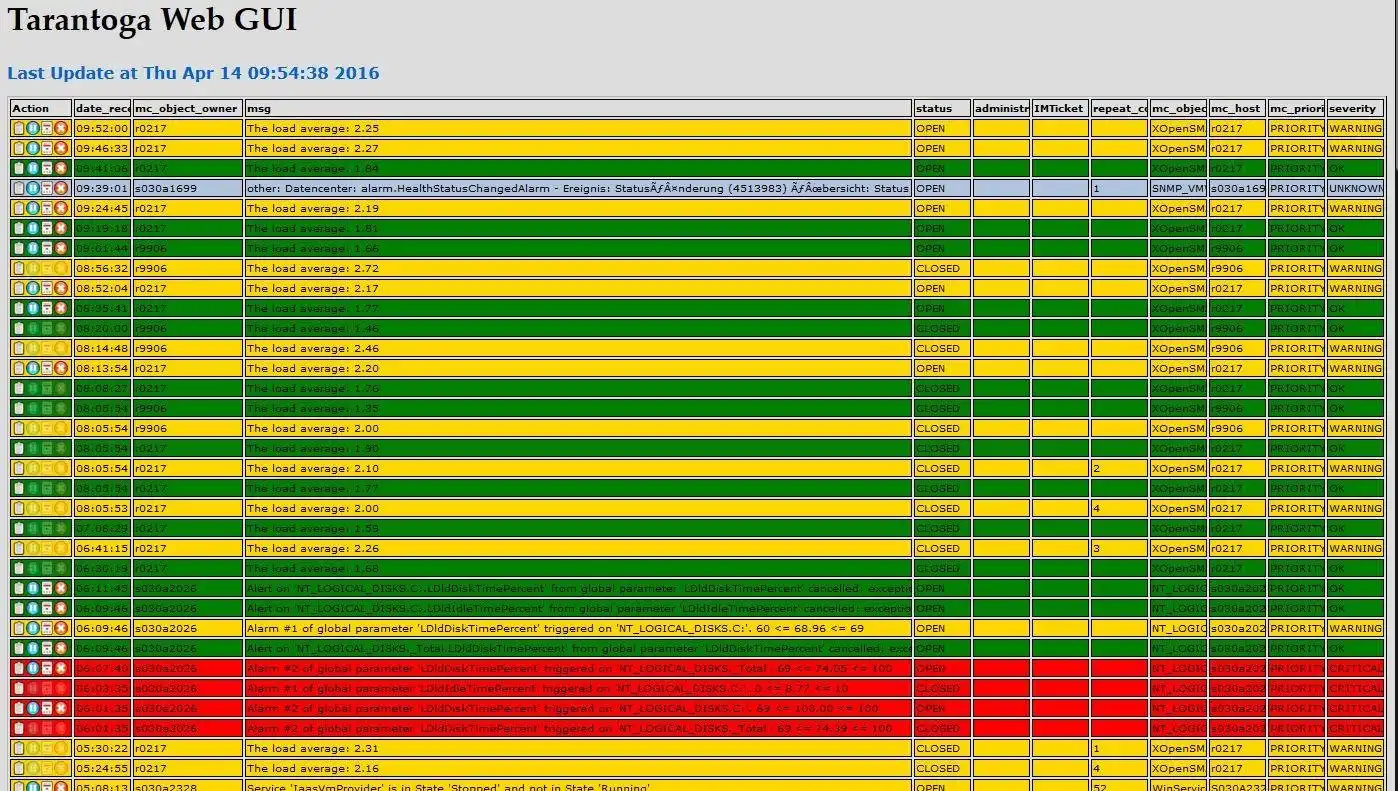Click the calendar icon in the 09:52:00 row
This screenshot has height=791, width=1398.
pos(47,128)
